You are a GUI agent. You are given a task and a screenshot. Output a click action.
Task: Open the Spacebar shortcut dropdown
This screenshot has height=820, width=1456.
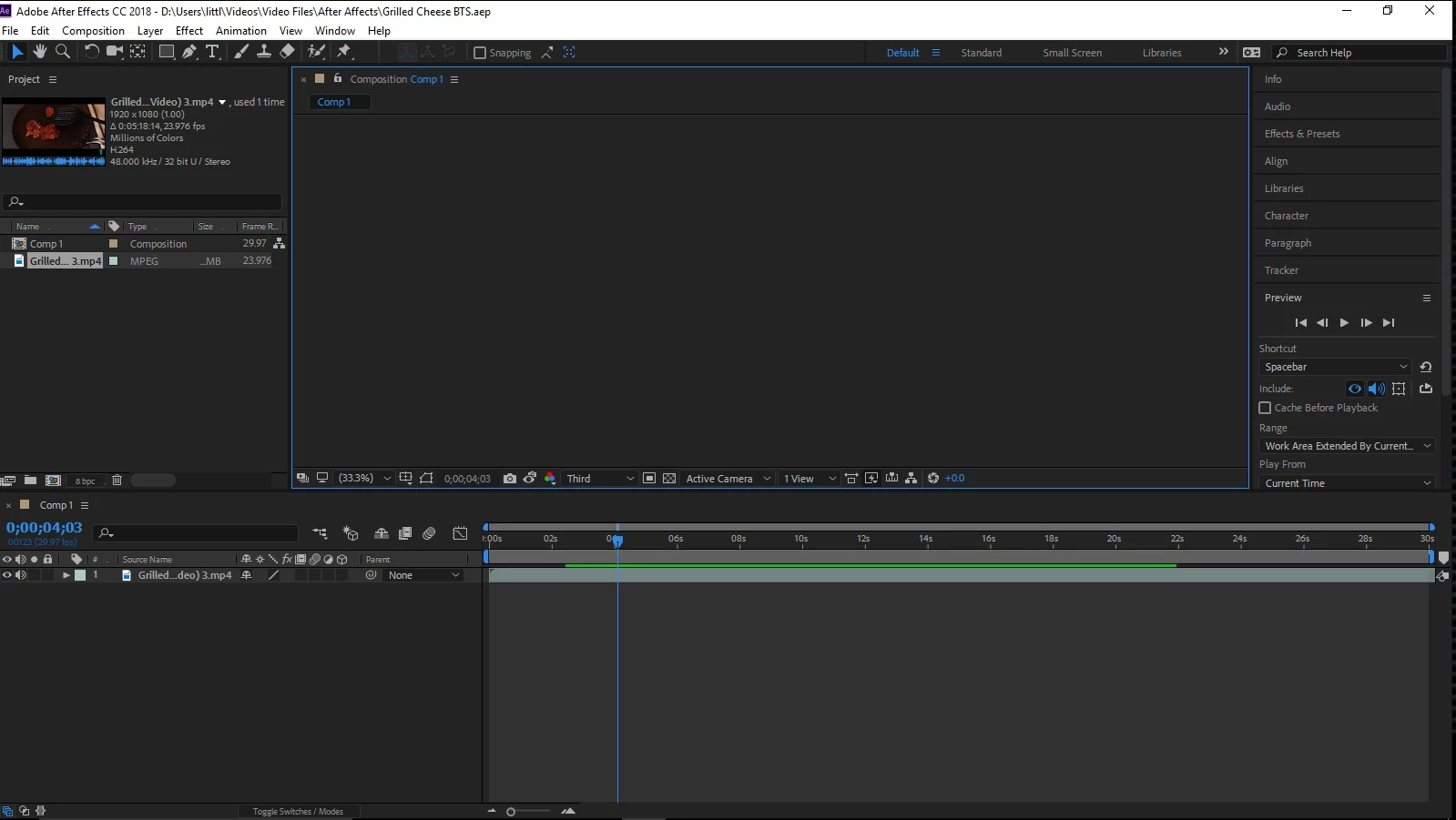point(1336,367)
